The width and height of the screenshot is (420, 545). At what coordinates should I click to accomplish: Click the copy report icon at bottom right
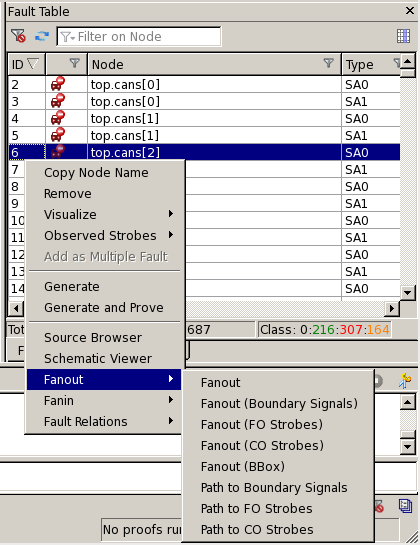(x=405, y=506)
